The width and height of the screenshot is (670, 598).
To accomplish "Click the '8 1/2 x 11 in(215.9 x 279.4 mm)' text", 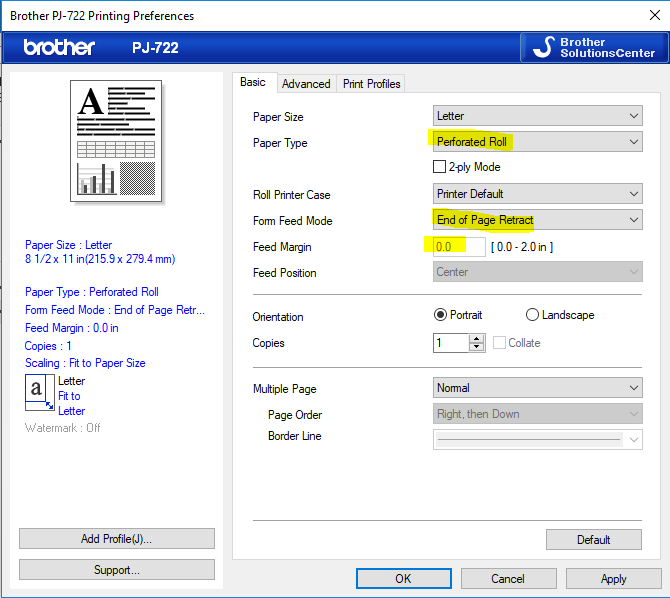I will (100, 259).
